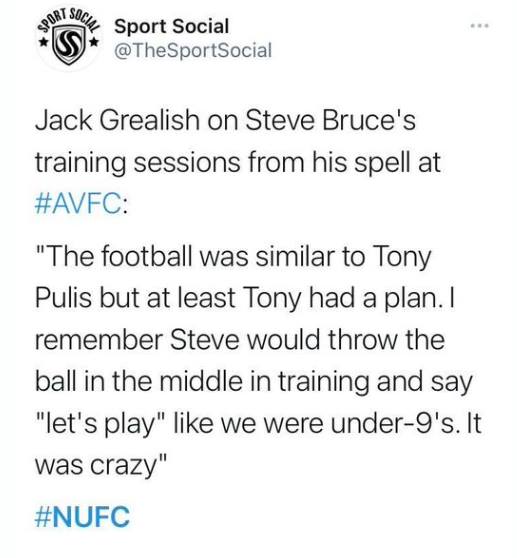Open the three-dot more options menu
The image size is (517, 558).
click(479, 25)
